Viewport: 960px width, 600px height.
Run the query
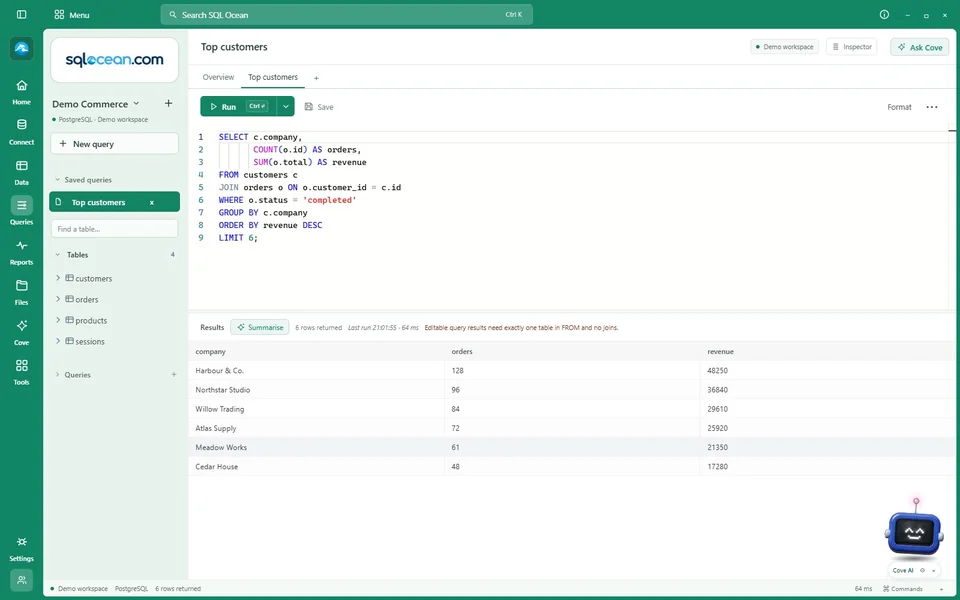coord(239,107)
